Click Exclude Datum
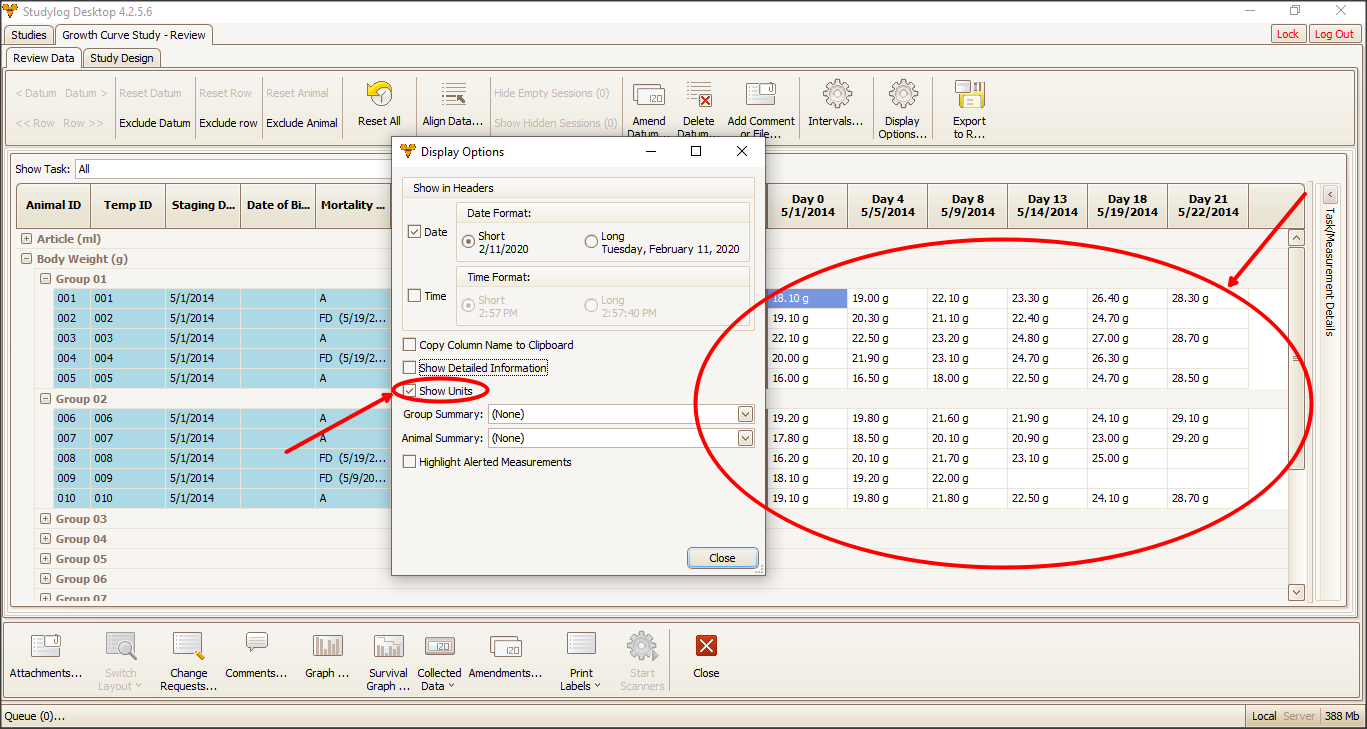The width and height of the screenshot is (1367, 729). tap(155, 123)
